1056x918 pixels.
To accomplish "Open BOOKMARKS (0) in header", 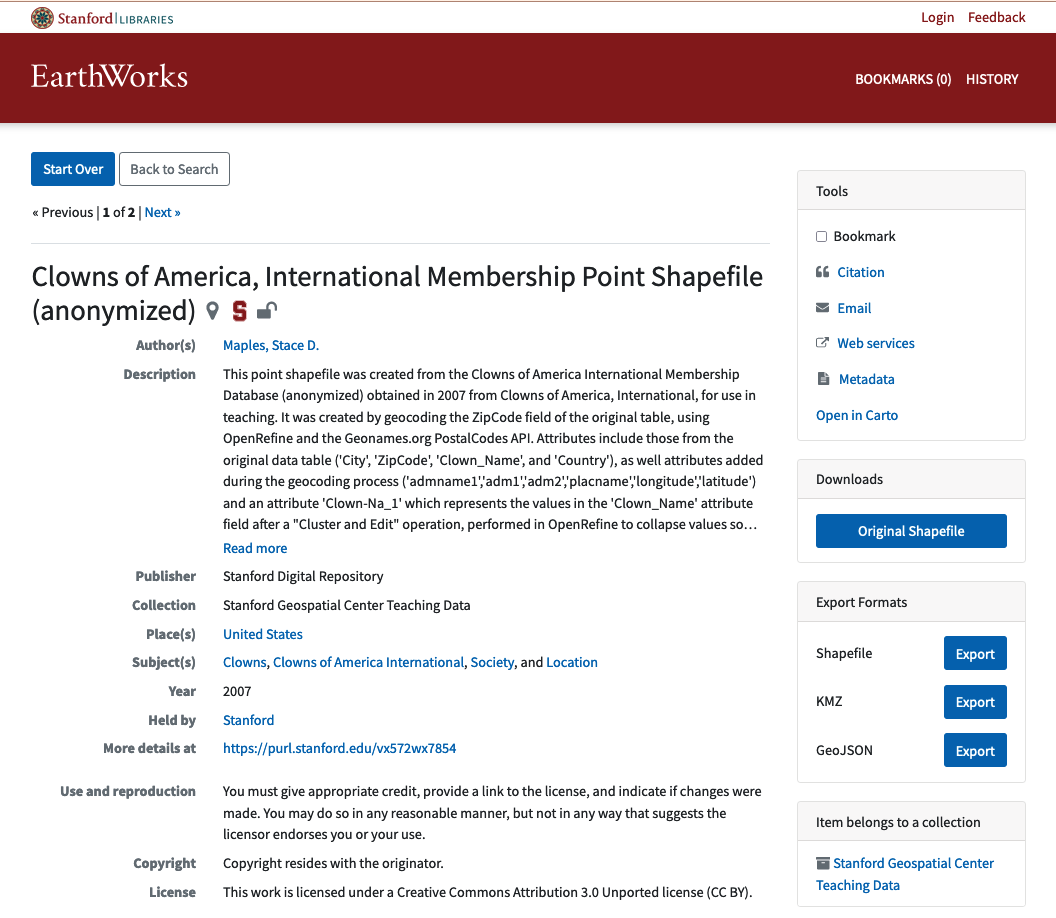I will point(902,79).
